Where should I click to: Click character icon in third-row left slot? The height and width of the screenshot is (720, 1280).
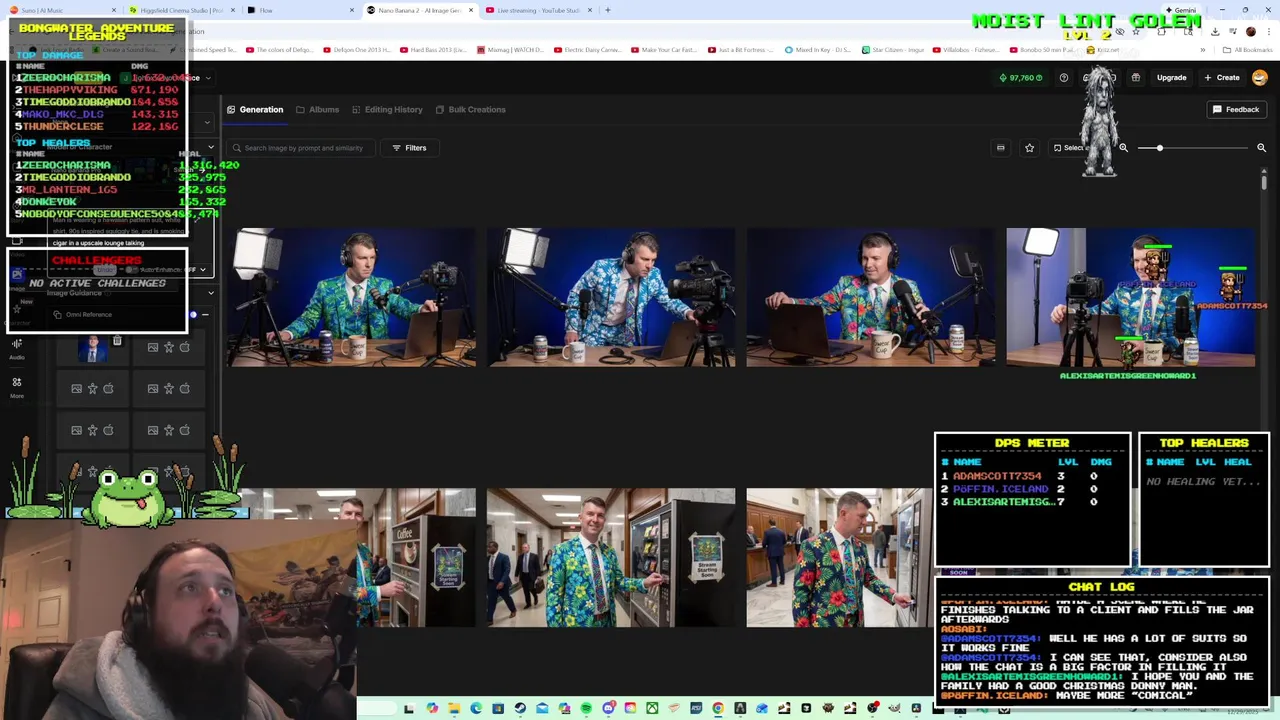(92, 430)
